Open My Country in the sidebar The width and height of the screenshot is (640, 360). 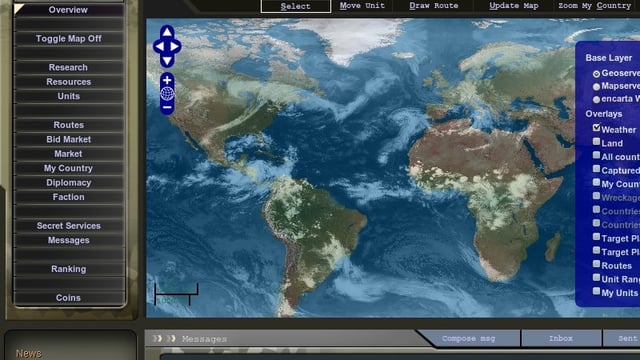[x=69, y=168]
